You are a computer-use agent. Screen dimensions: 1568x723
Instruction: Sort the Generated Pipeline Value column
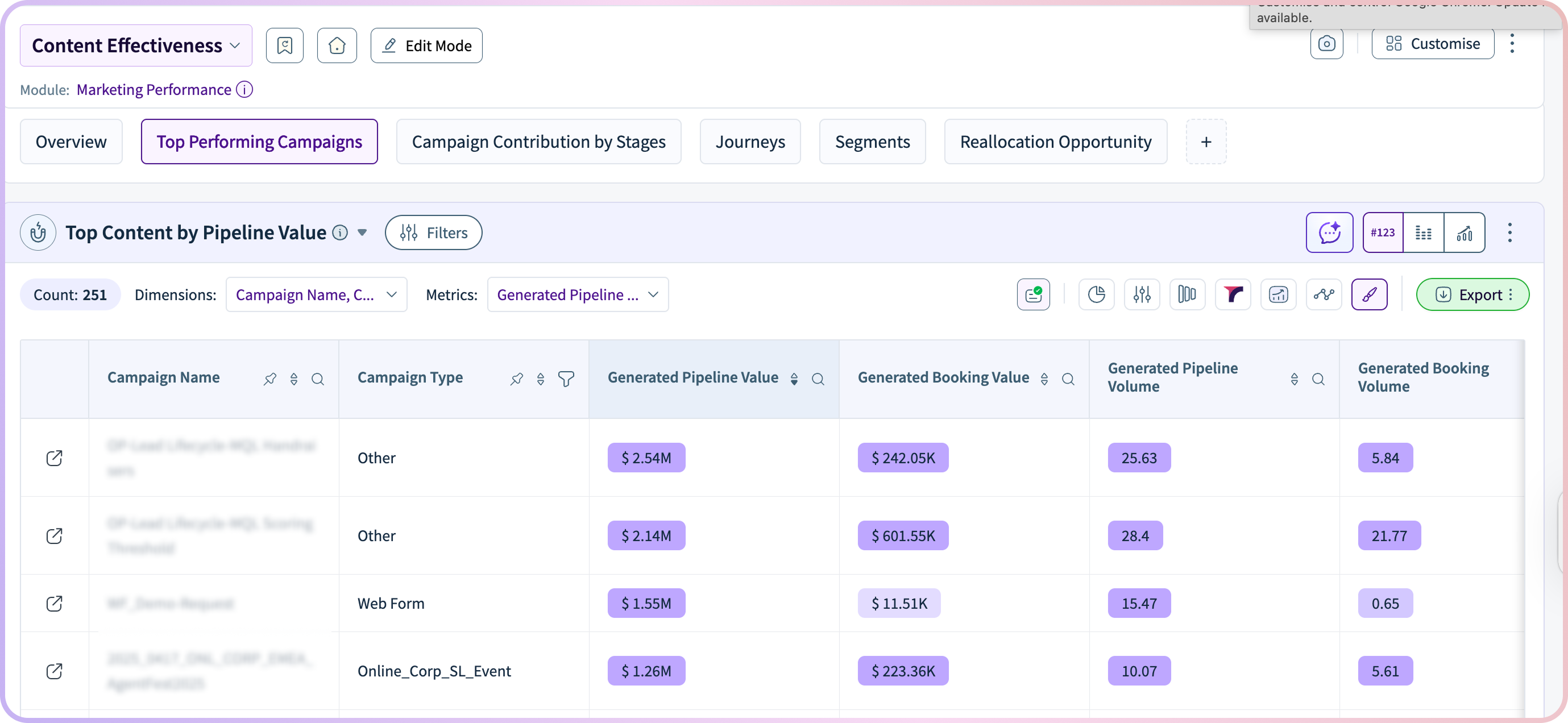pyautogui.click(x=794, y=379)
